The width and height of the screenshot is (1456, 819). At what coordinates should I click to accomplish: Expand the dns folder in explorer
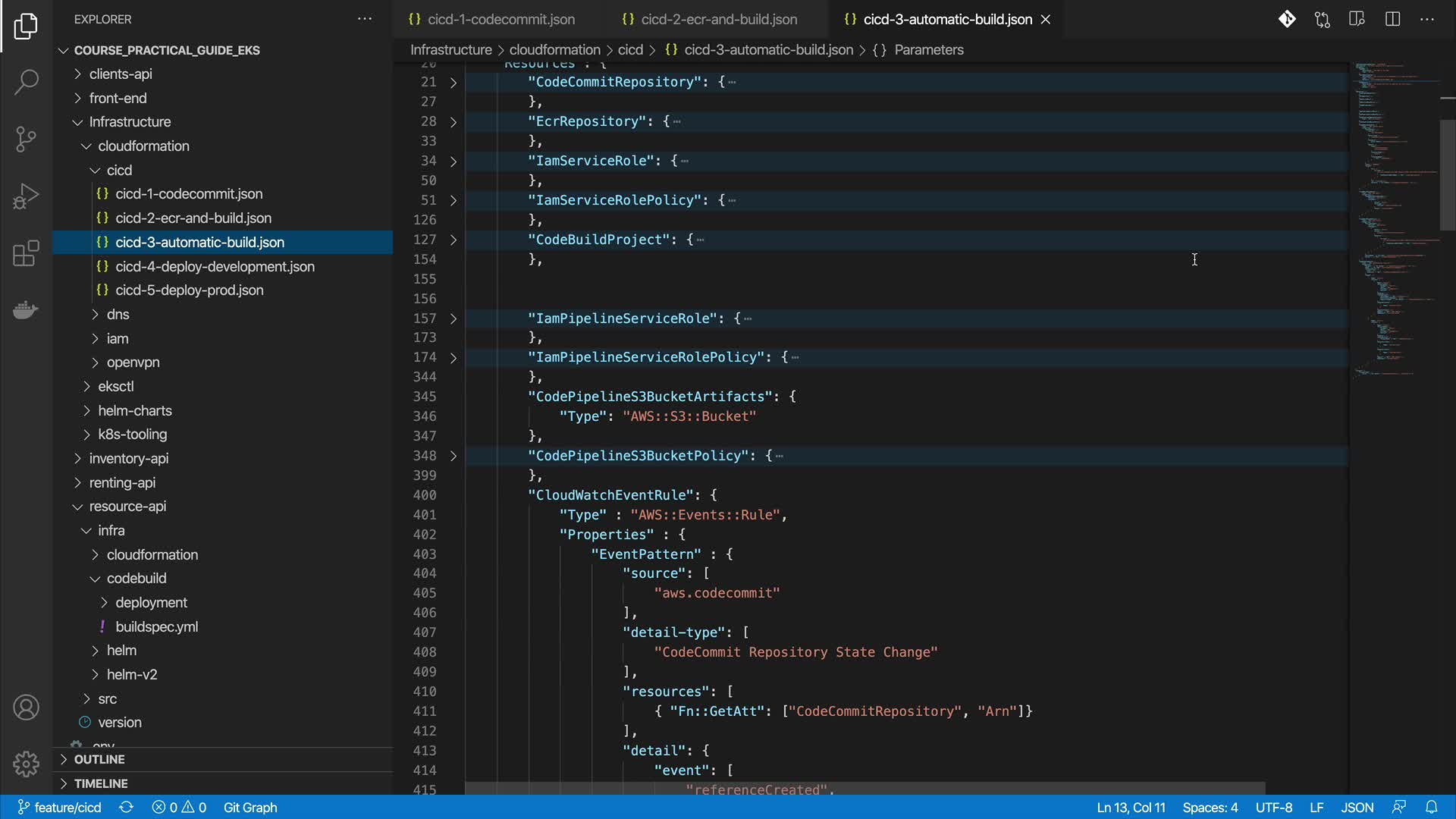[x=118, y=315]
